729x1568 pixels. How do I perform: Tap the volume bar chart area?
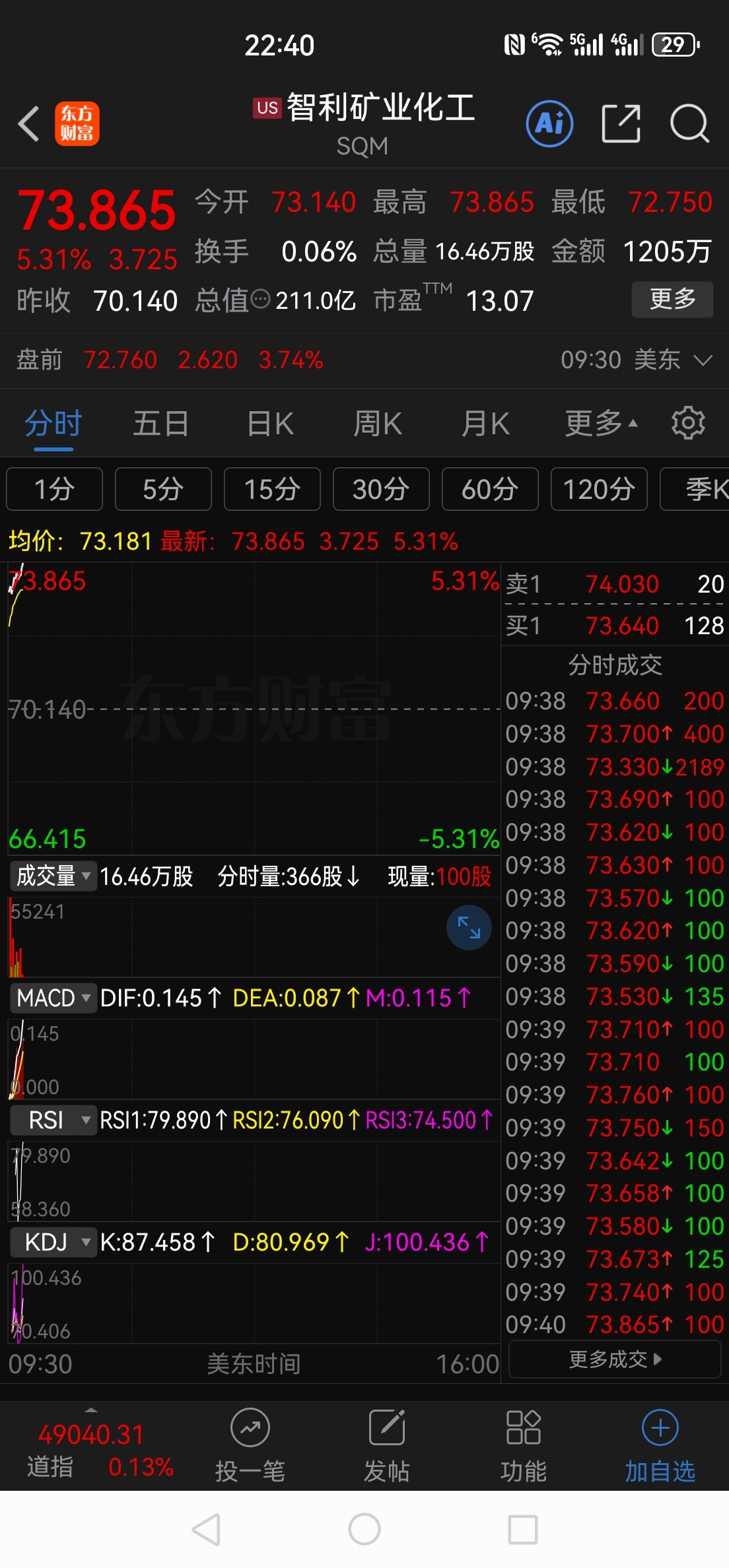coord(254,936)
